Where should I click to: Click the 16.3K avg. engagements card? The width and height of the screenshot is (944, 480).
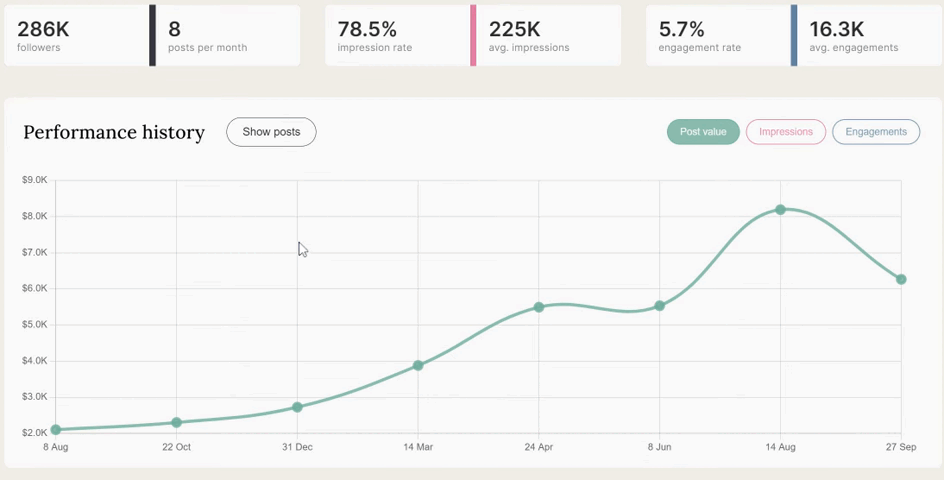(x=868, y=36)
